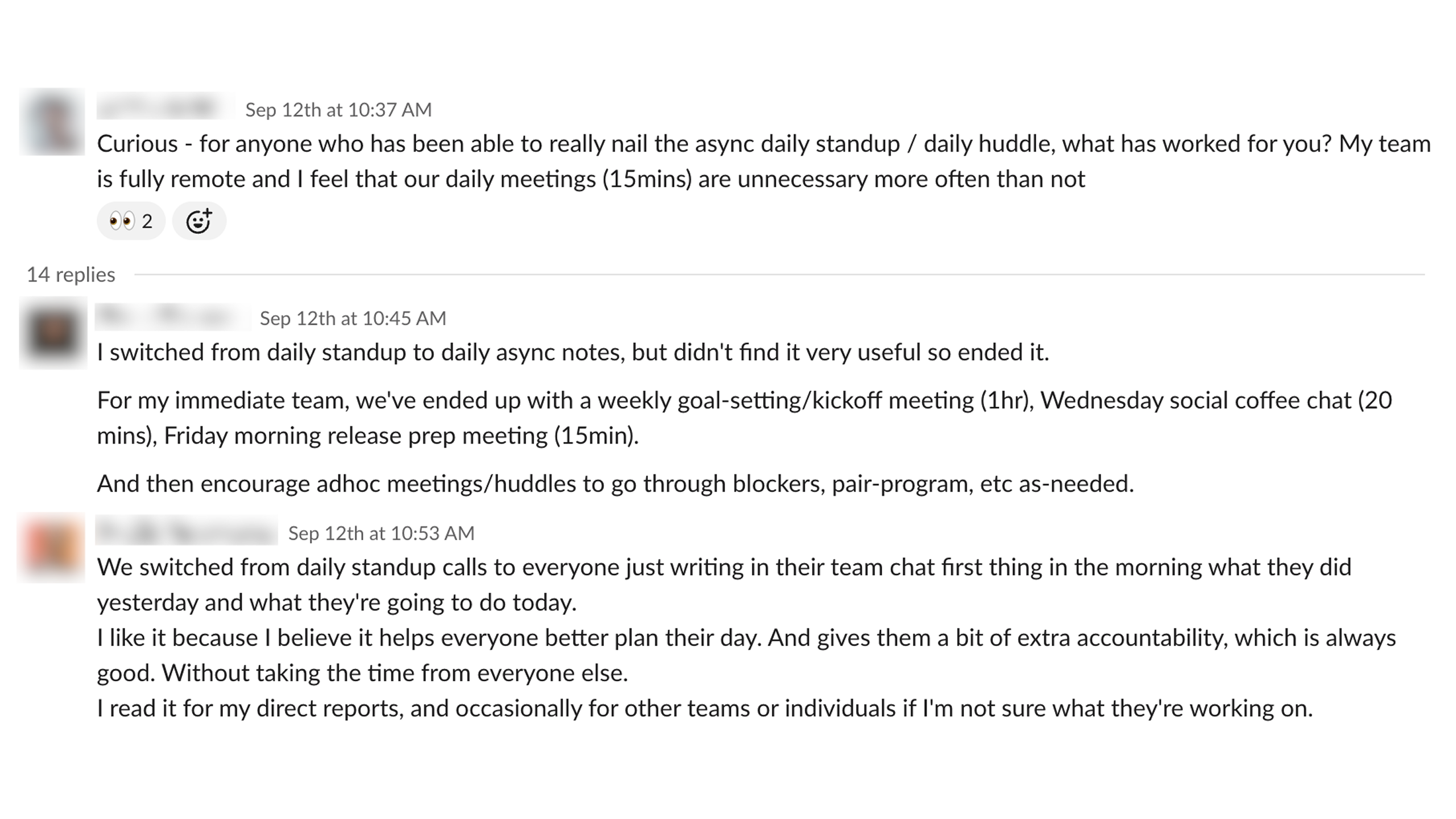Click the "I read it for my direct reports" line
Screen dimensions: 1456x819
coord(705,708)
